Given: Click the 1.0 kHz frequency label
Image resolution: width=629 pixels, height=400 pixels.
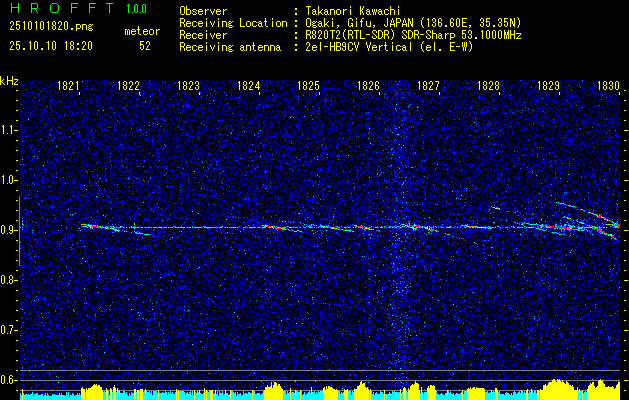Looking at the screenshot, I should (x=8, y=180).
